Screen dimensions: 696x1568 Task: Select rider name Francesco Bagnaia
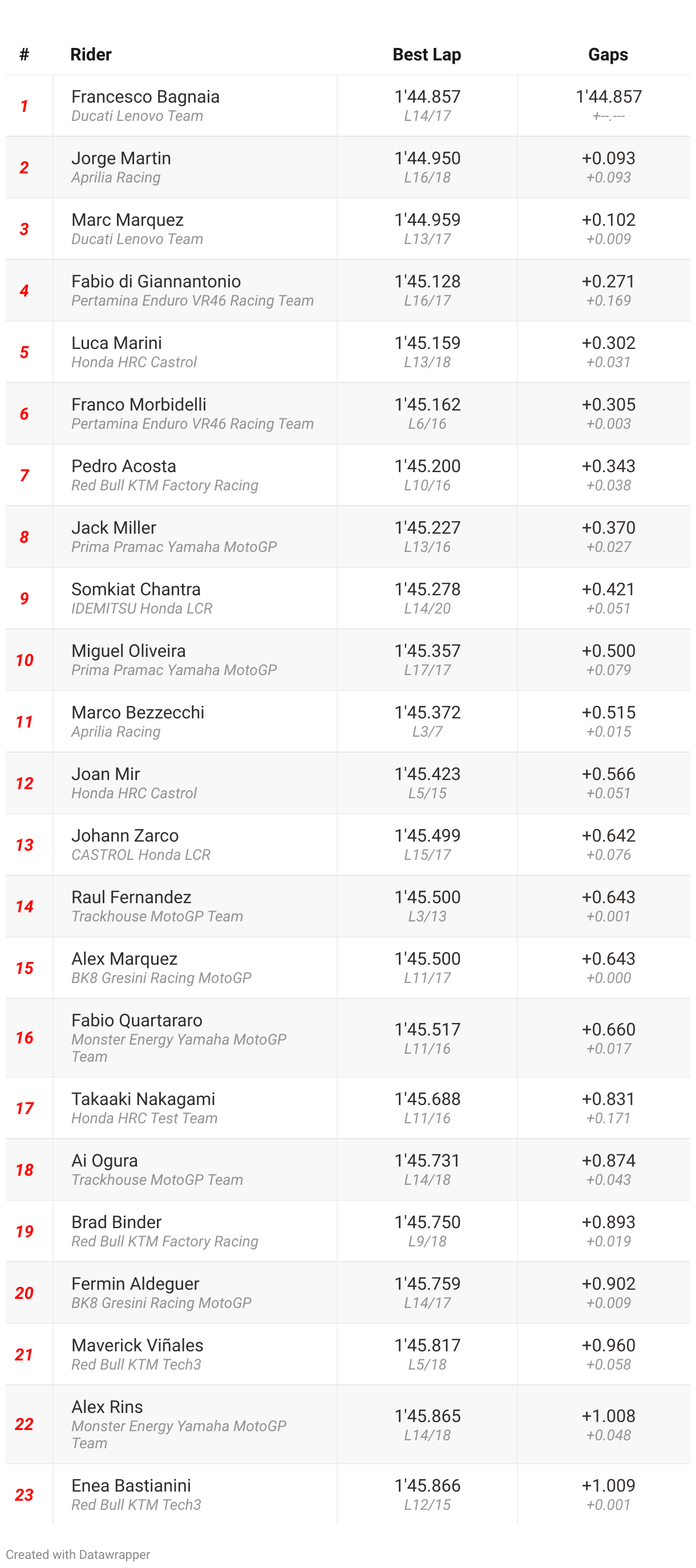pyautogui.click(x=145, y=97)
